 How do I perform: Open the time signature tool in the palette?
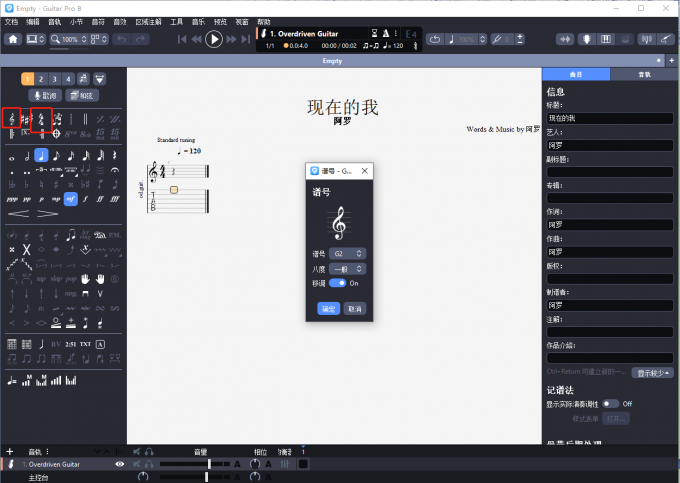click(42, 118)
